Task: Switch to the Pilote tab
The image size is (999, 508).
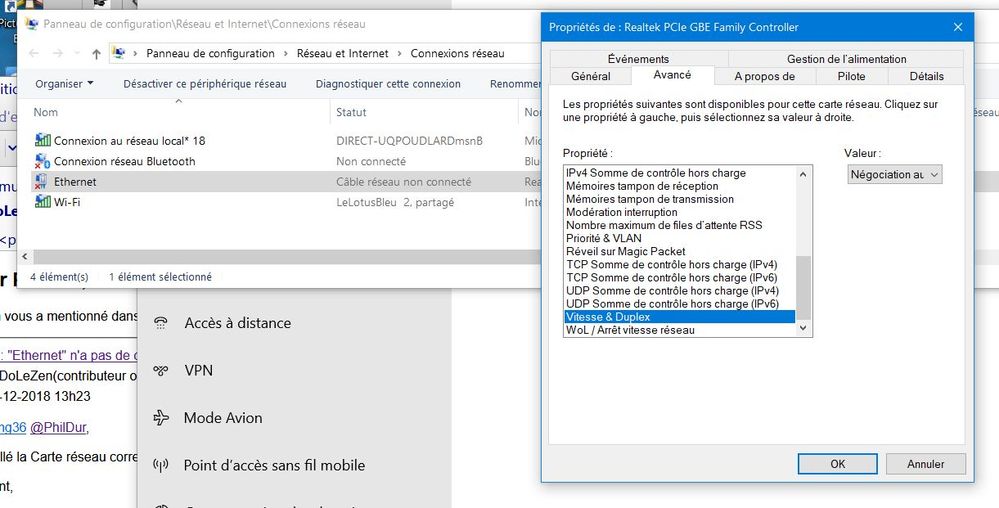Action: (851, 76)
